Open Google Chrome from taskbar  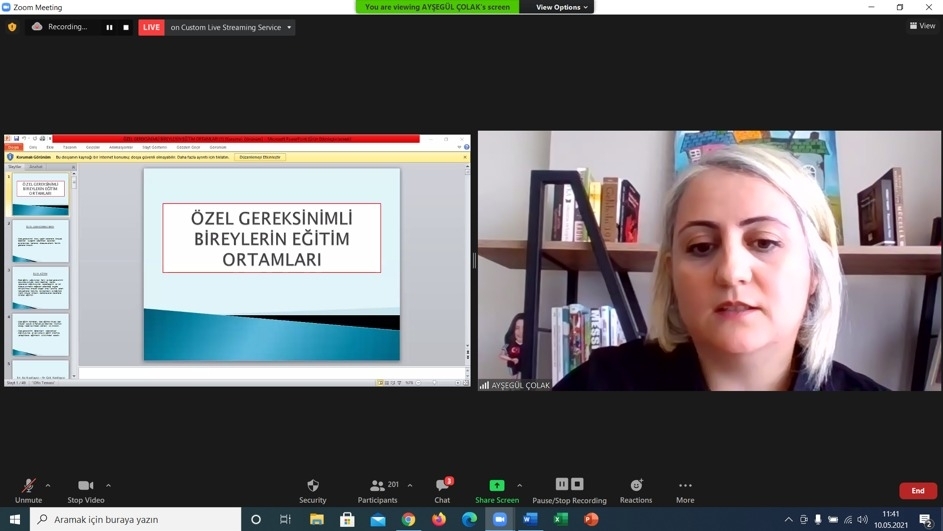[408, 519]
